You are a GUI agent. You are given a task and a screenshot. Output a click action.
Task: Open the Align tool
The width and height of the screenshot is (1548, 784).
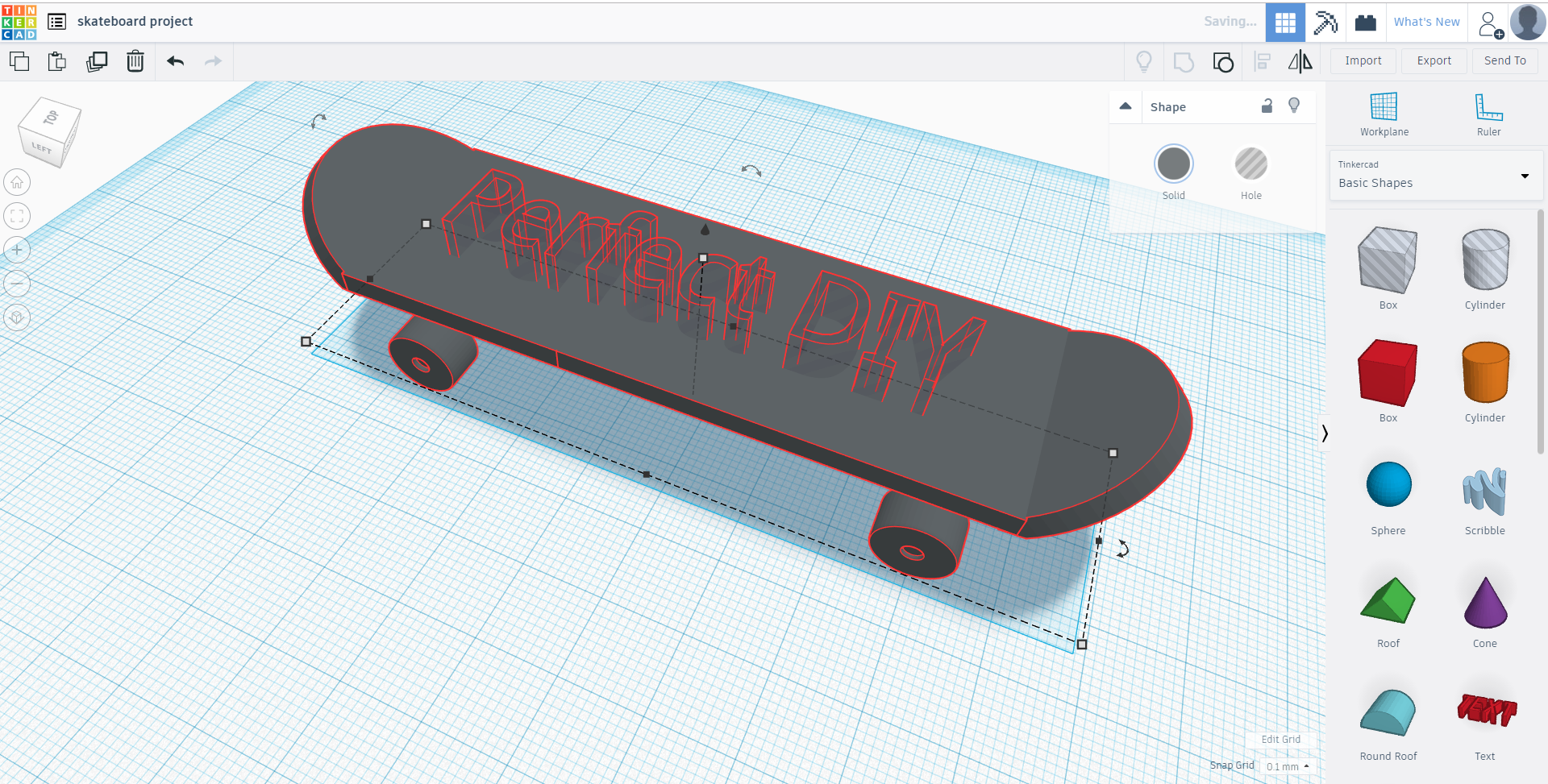tap(1263, 61)
